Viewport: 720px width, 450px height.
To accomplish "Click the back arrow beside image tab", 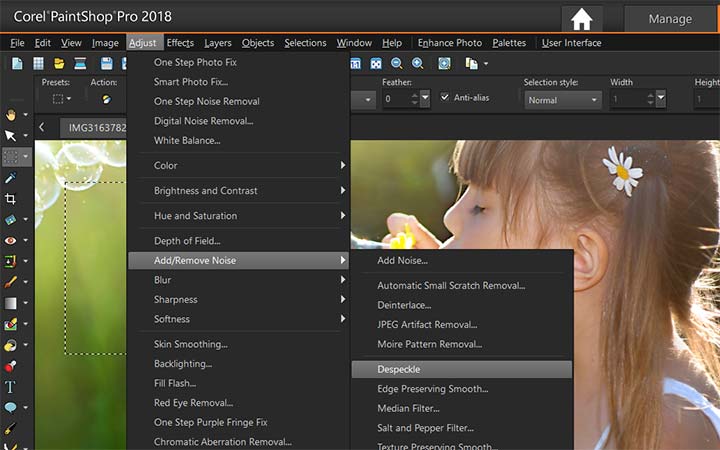I will (x=42, y=127).
